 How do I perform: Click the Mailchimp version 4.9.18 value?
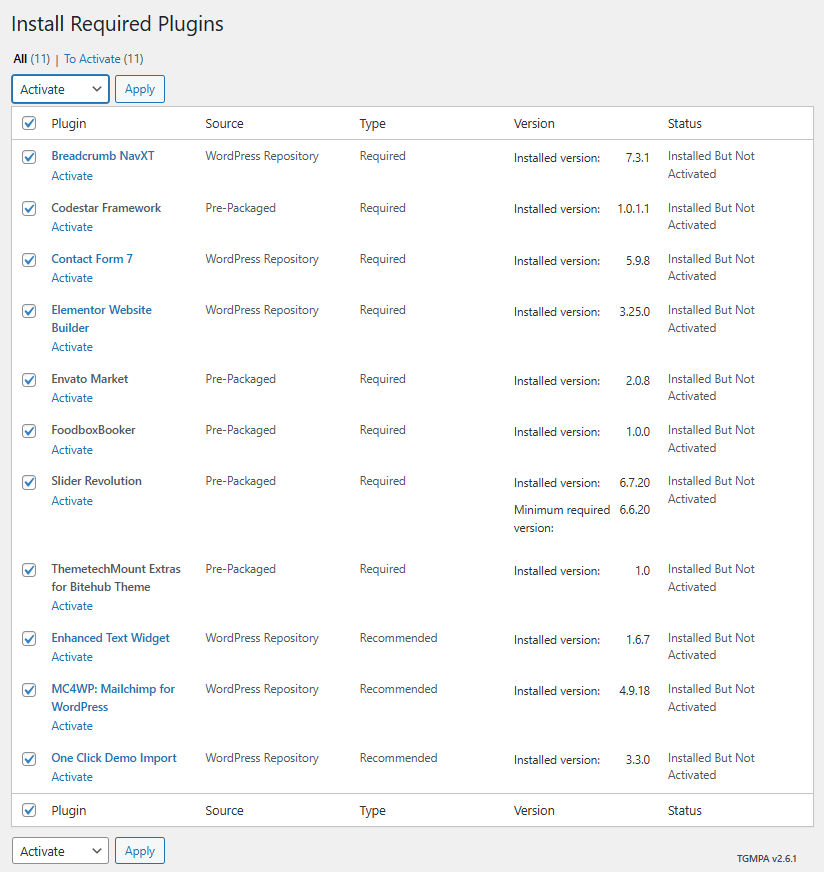[634, 691]
